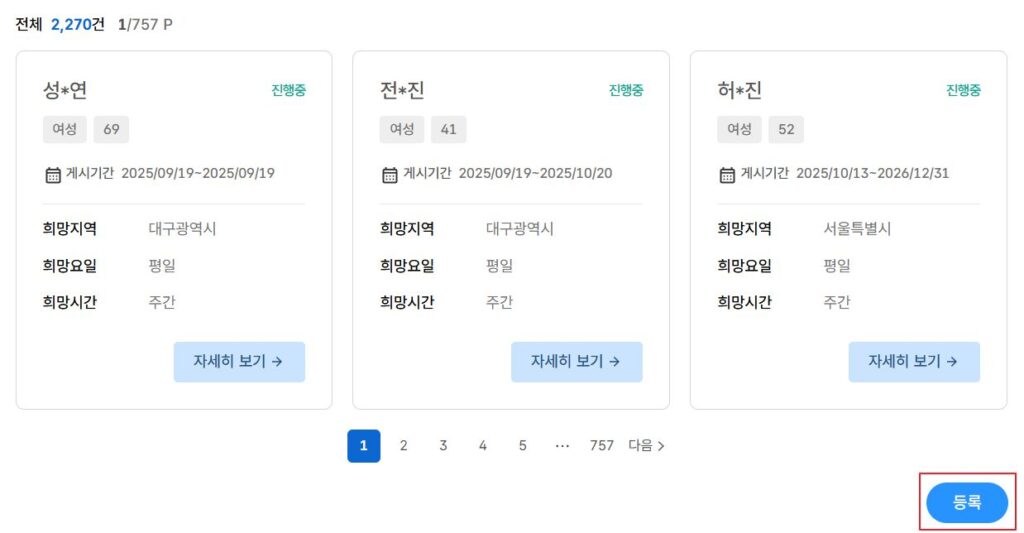Click calendar icon in 전*진 card
The image size is (1024, 533).
tap(390, 174)
